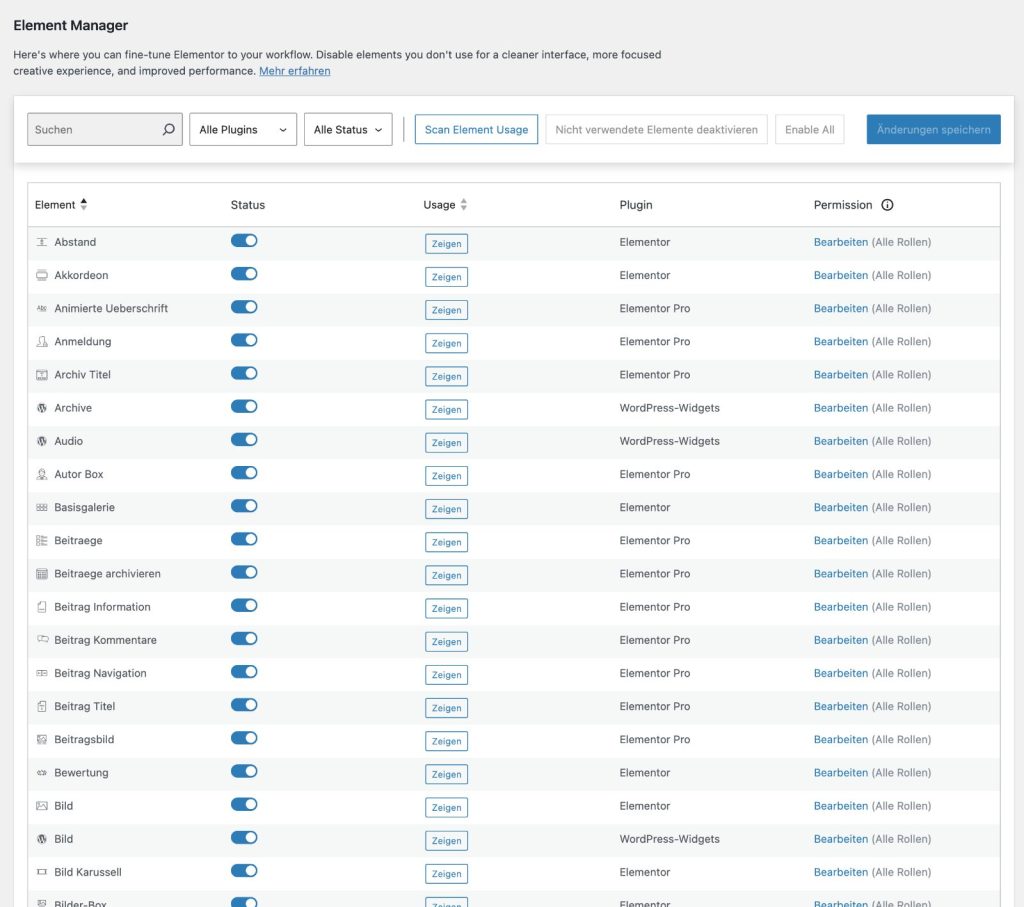
Task: Click the Permission info icon
Action: point(887,205)
